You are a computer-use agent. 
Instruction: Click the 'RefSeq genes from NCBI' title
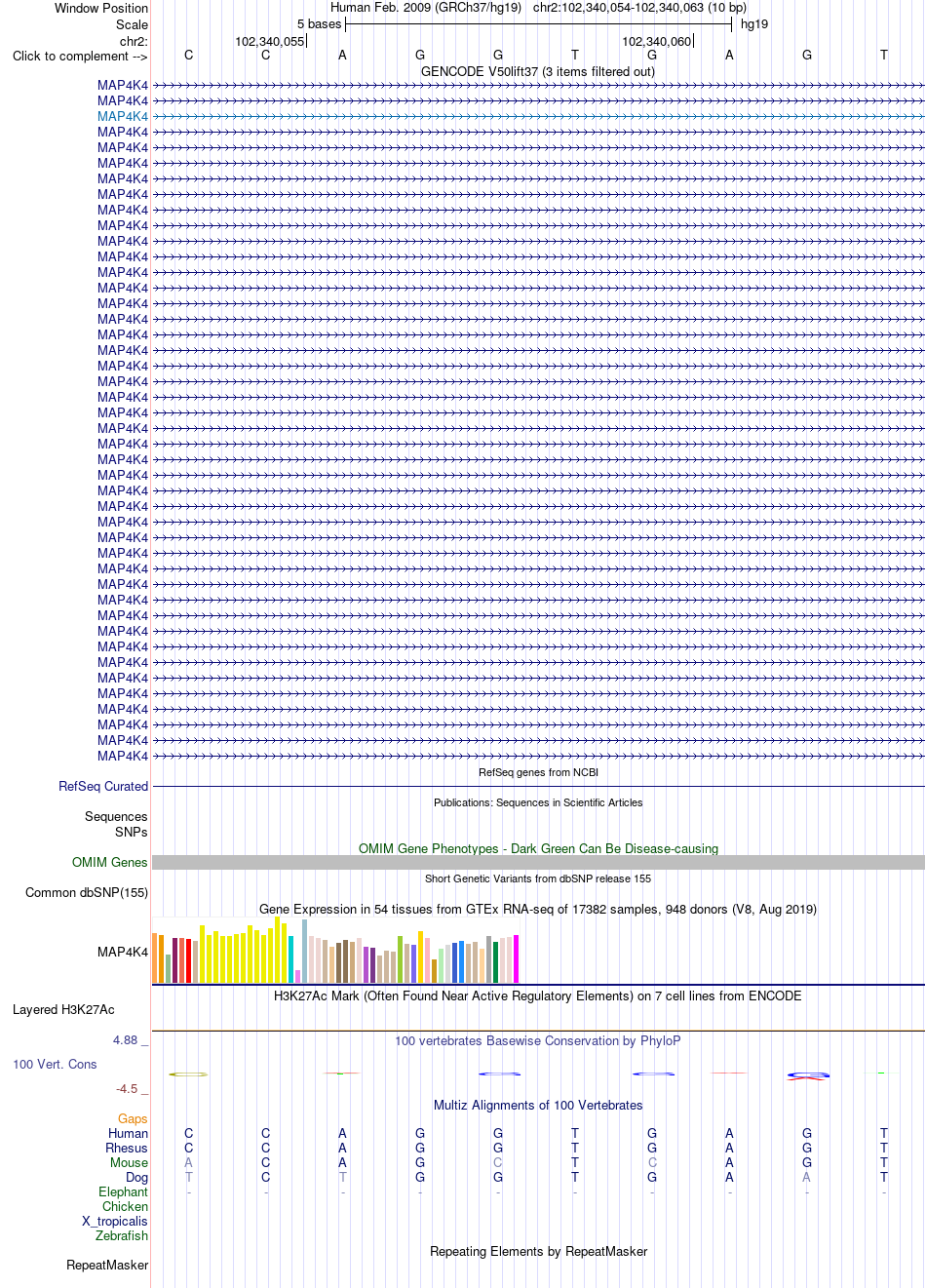pyautogui.click(x=538, y=772)
